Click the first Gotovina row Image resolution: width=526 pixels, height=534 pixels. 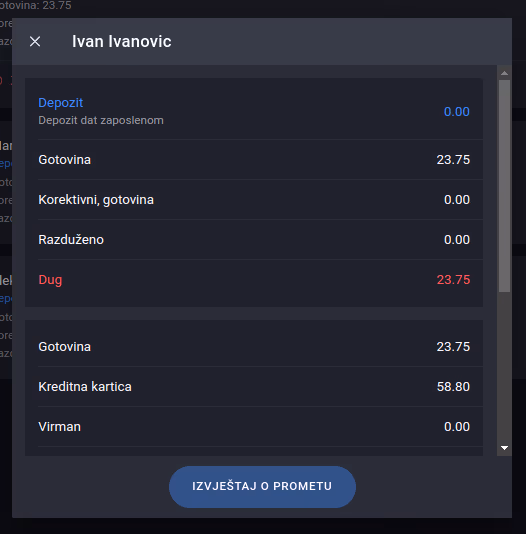tap(254, 160)
